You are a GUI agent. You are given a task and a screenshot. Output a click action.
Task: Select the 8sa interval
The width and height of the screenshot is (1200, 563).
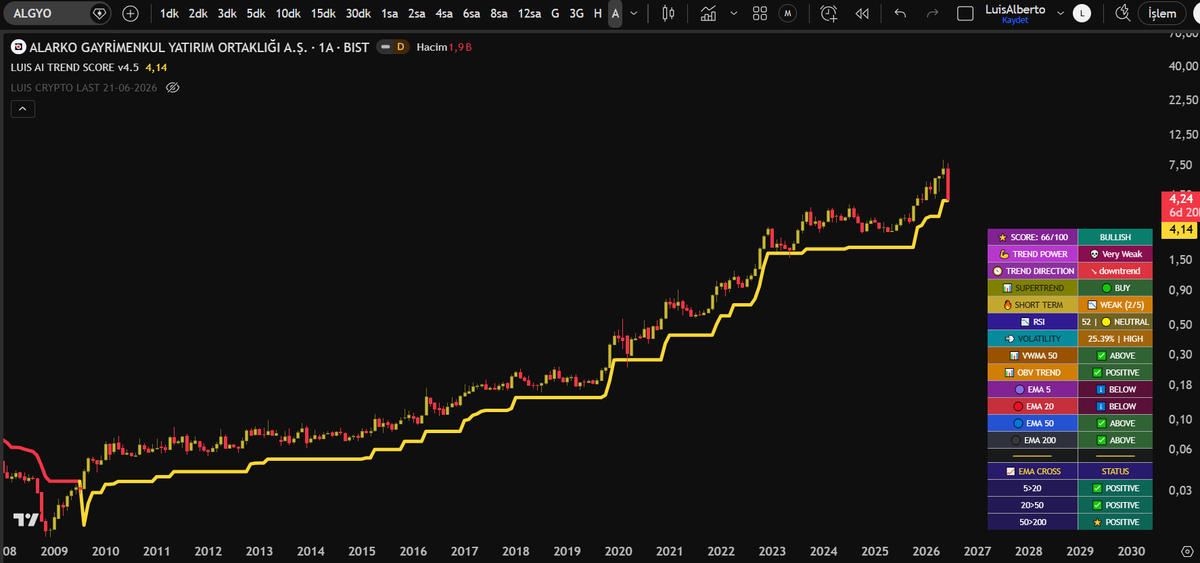(499, 13)
